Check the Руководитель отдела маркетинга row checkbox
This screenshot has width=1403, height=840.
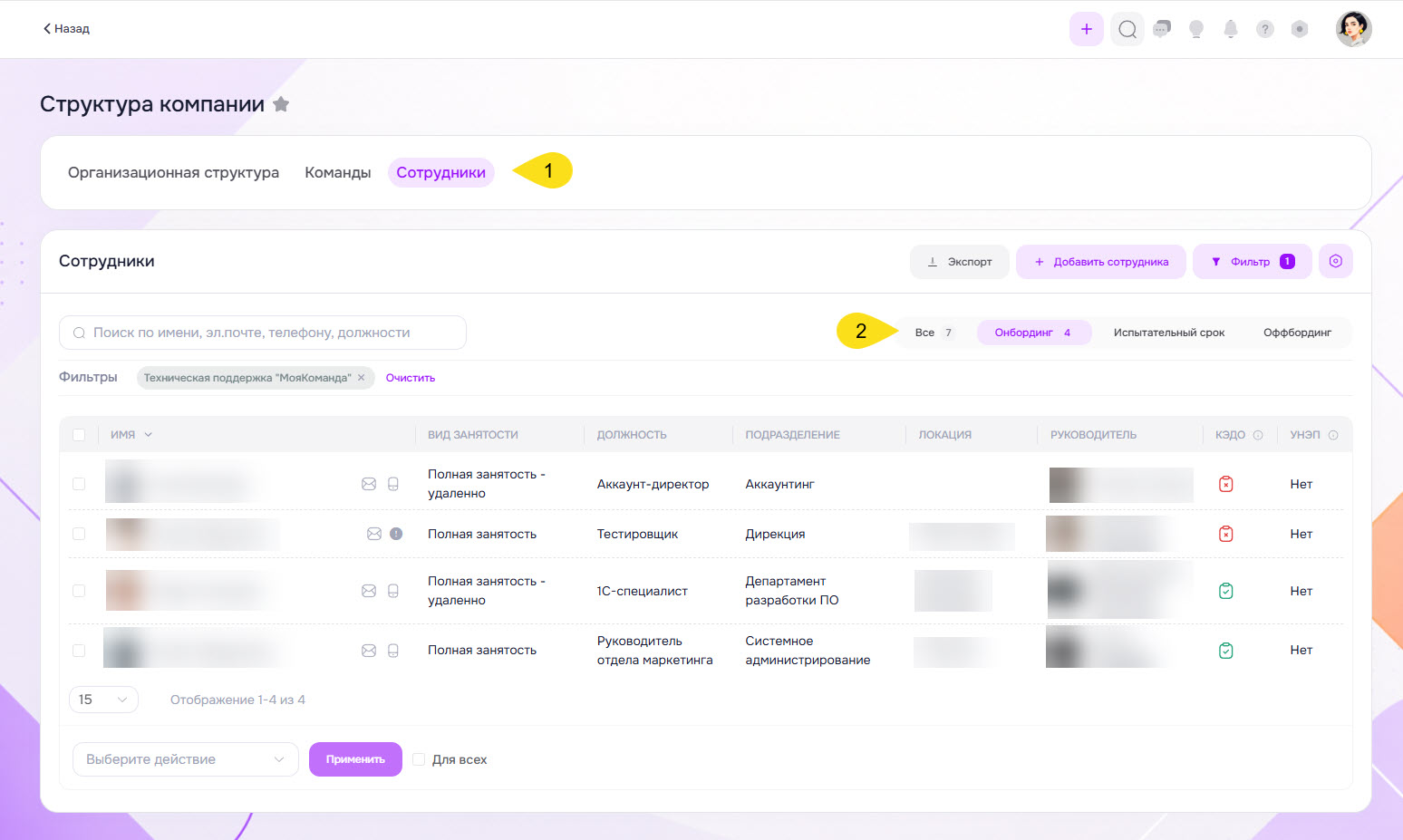click(79, 651)
